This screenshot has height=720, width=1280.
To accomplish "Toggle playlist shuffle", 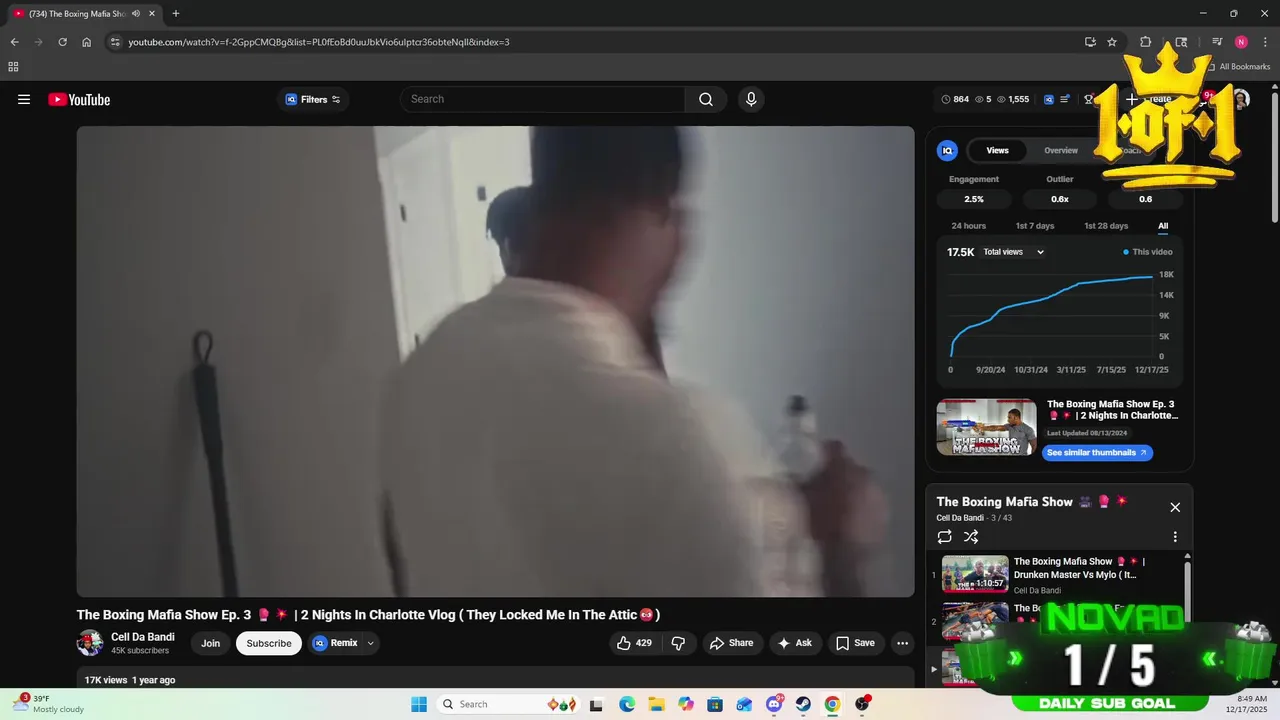I will [970, 537].
